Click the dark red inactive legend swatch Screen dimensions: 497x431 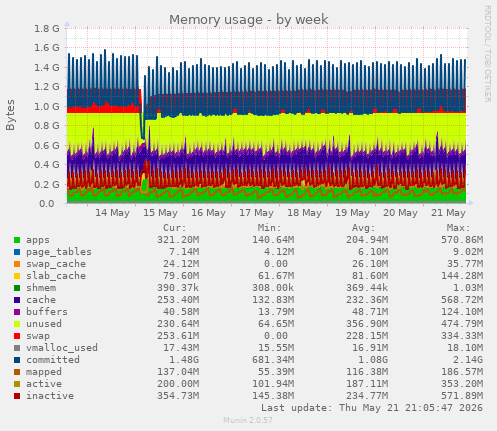pos(17,396)
